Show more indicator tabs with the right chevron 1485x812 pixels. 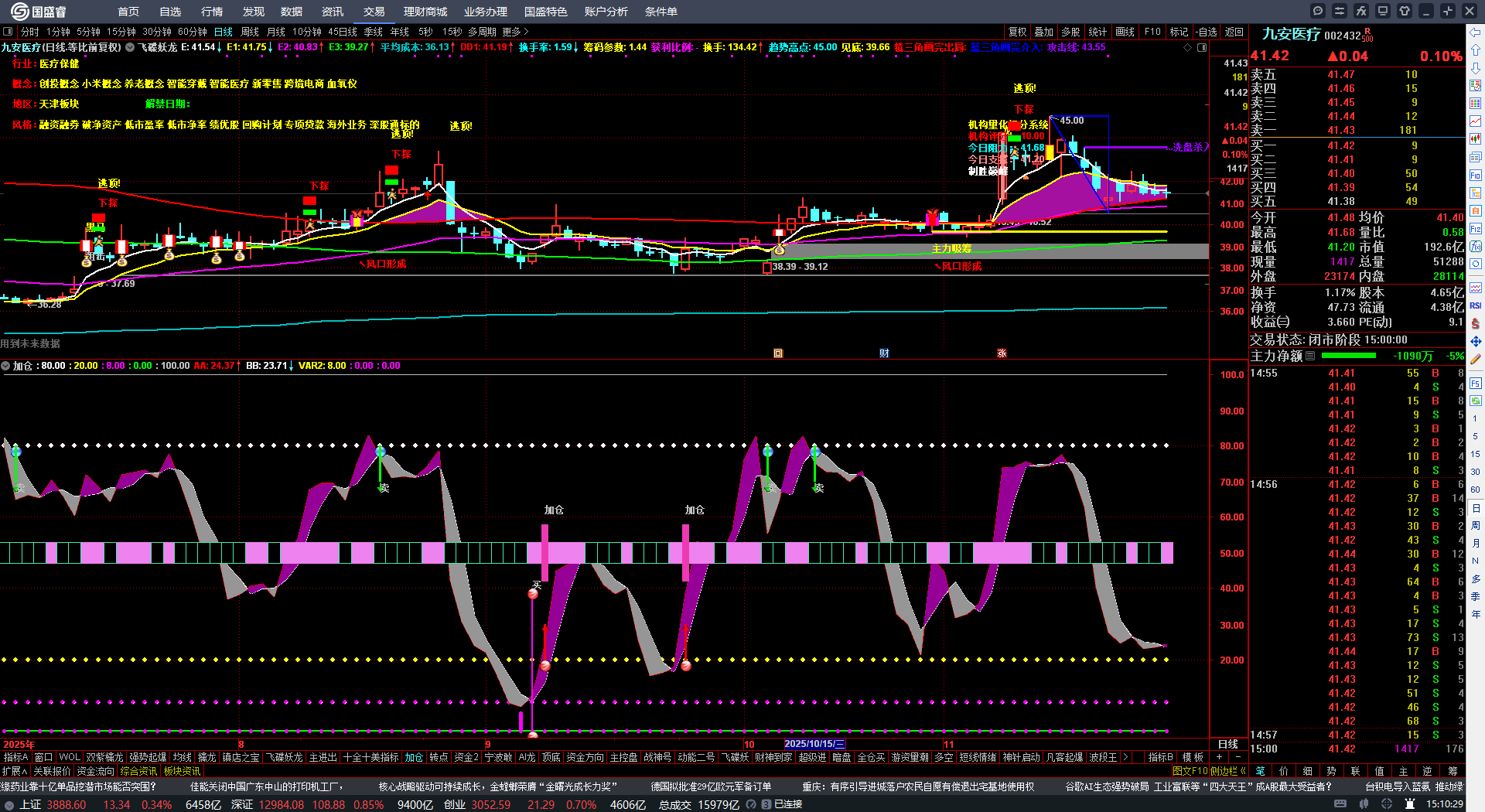[x=1125, y=757]
